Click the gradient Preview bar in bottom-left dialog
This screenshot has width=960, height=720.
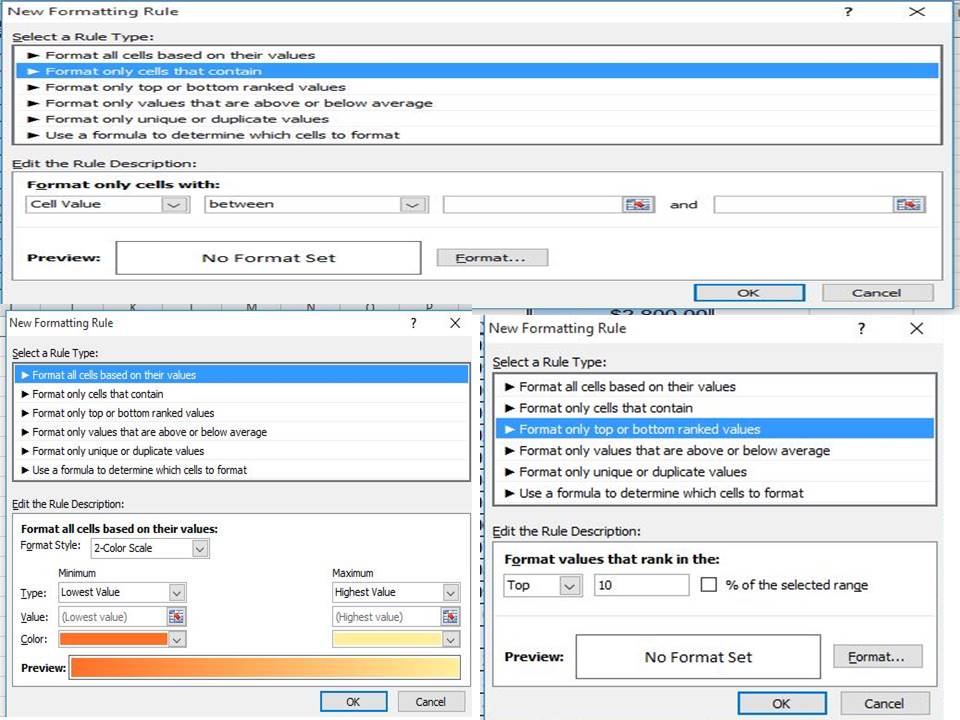pyautogui.click(x=266, y=667)
